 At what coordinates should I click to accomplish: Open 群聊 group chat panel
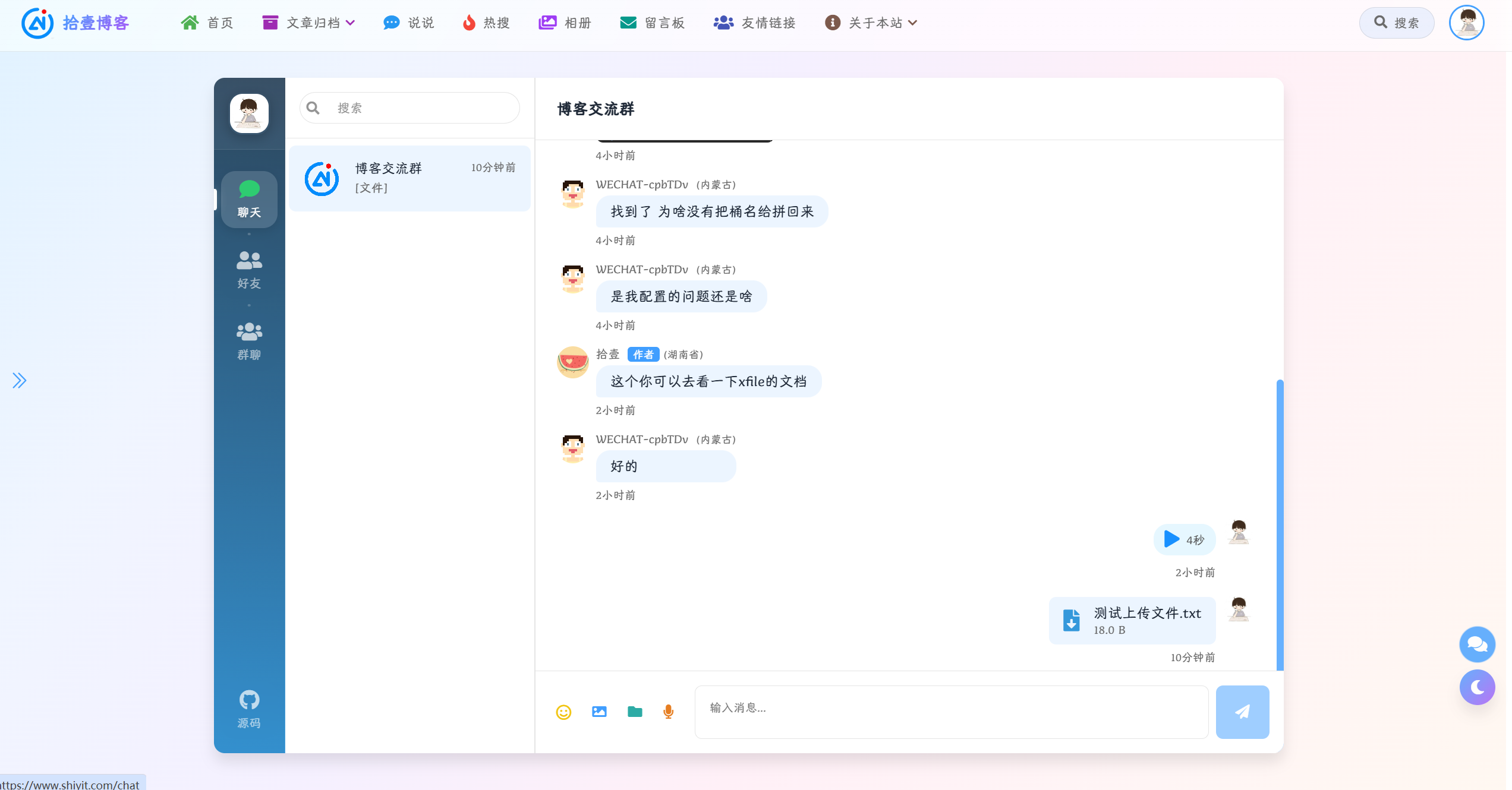click(249, 342)
